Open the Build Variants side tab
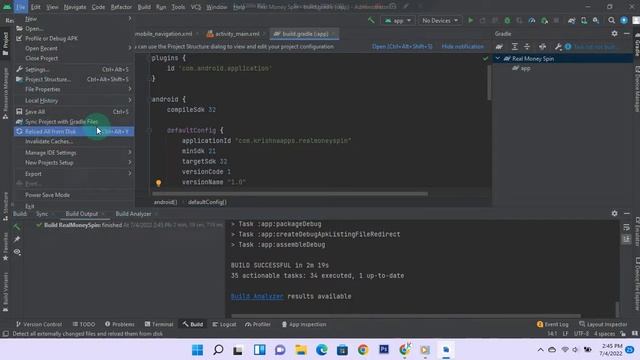 pos(5,291)
